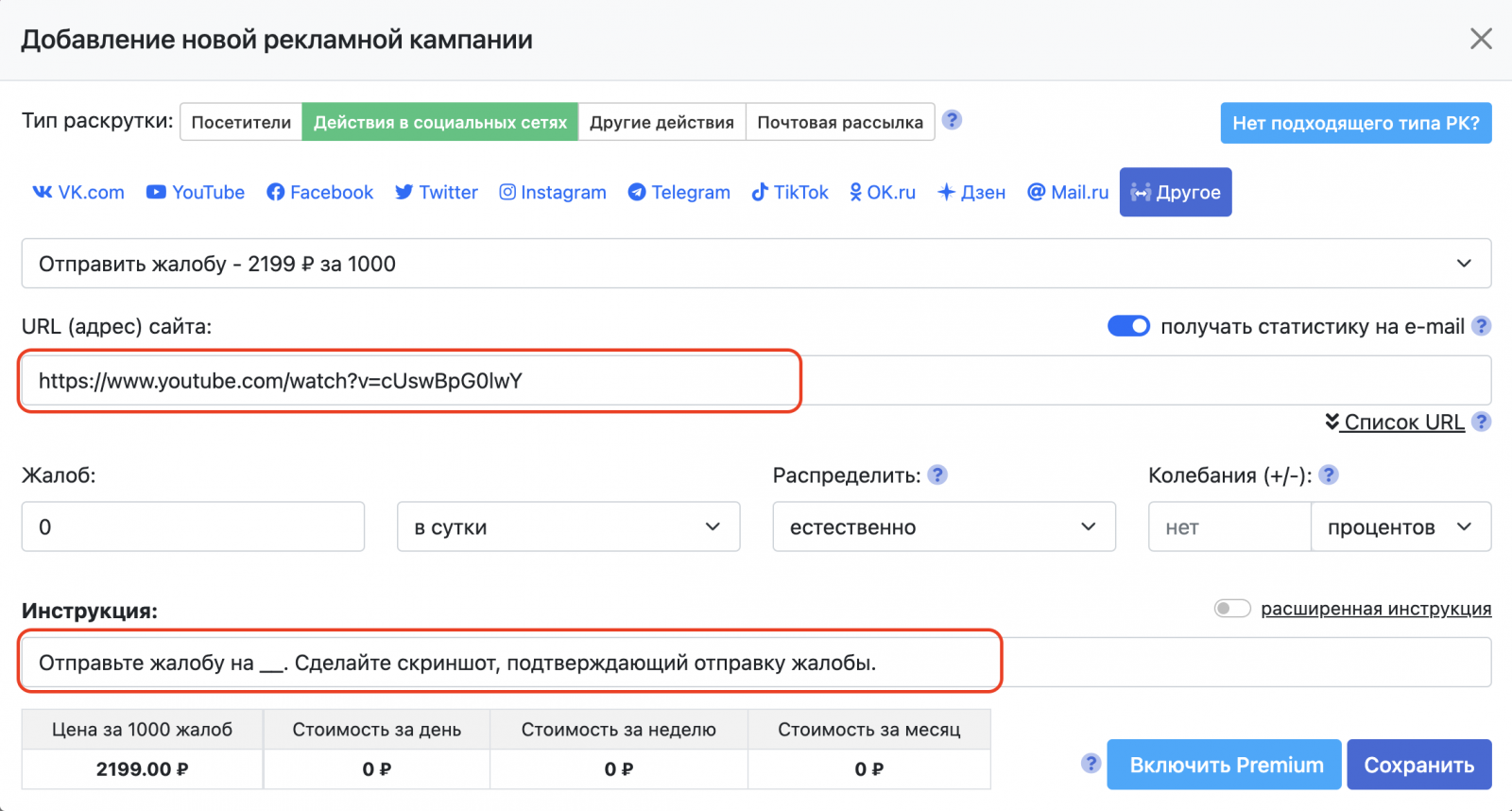Expand the Список URL link
The image size is (1512, 811).
(1403, 422)
